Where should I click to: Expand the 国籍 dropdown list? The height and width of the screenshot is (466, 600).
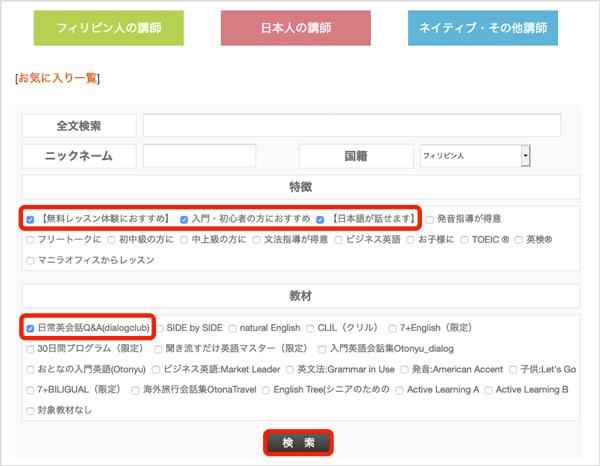pyautogui.click(x=525, y=156)
